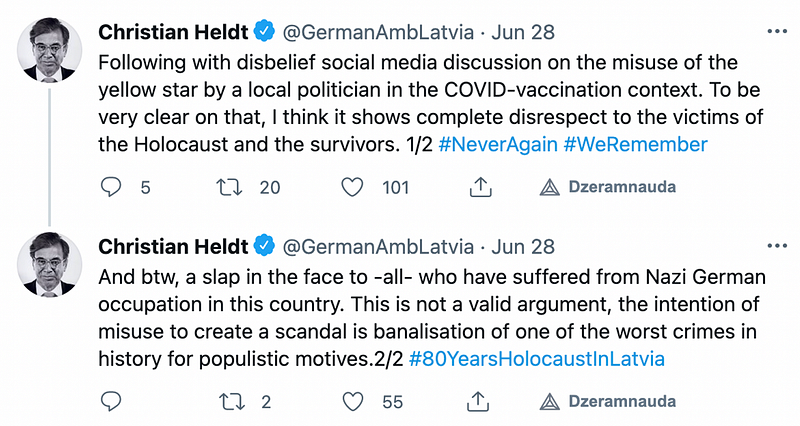Image resolution: width=800 pixels, height=426 pixels.
Task: Like the first tweet with 101 likes
Action: (352, 187)
